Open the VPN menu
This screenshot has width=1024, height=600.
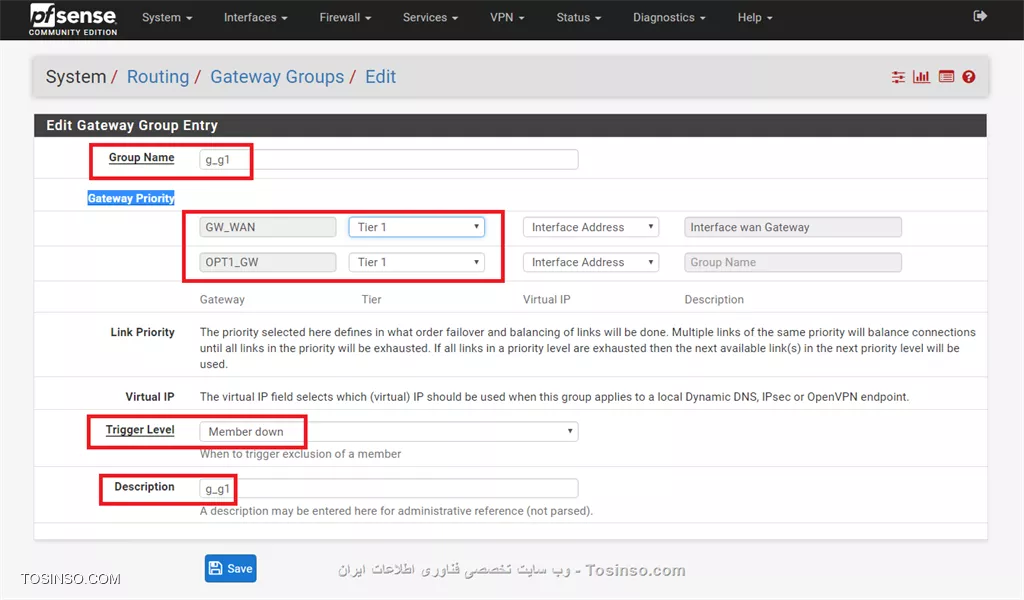point(507,18)
